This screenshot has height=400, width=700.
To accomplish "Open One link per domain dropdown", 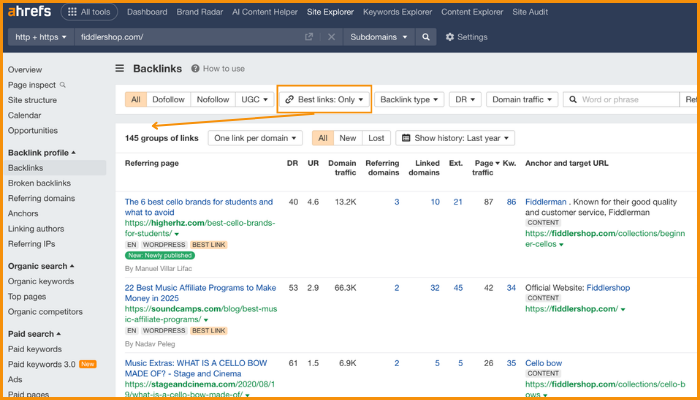I will (255, 138).
